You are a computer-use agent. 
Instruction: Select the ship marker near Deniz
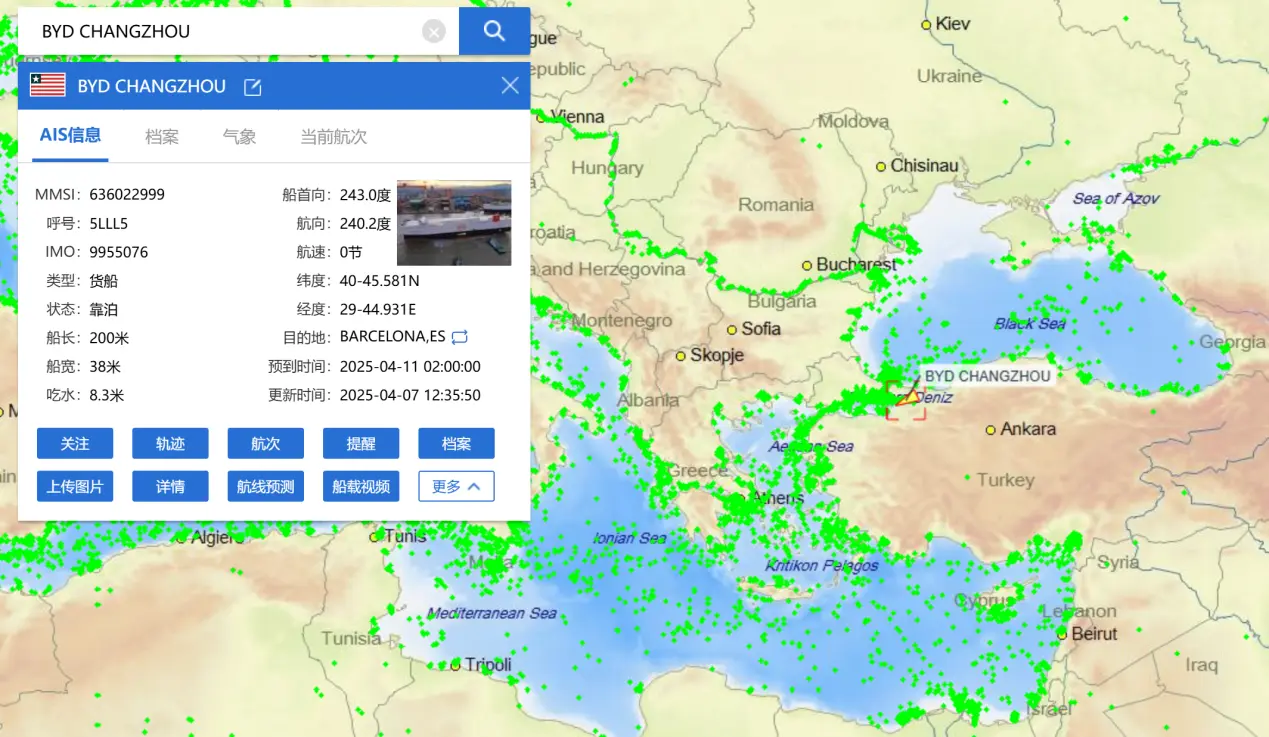(908, 396)
